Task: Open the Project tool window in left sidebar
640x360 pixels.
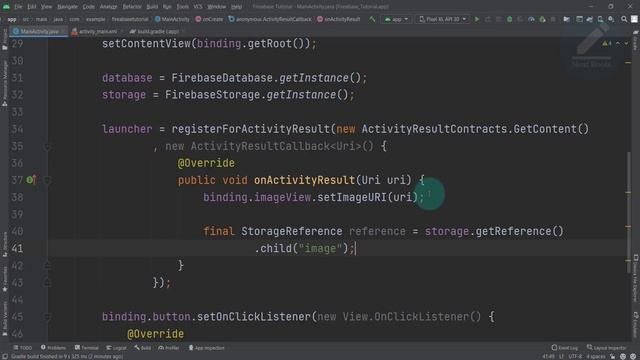Action: pos(4,40)
